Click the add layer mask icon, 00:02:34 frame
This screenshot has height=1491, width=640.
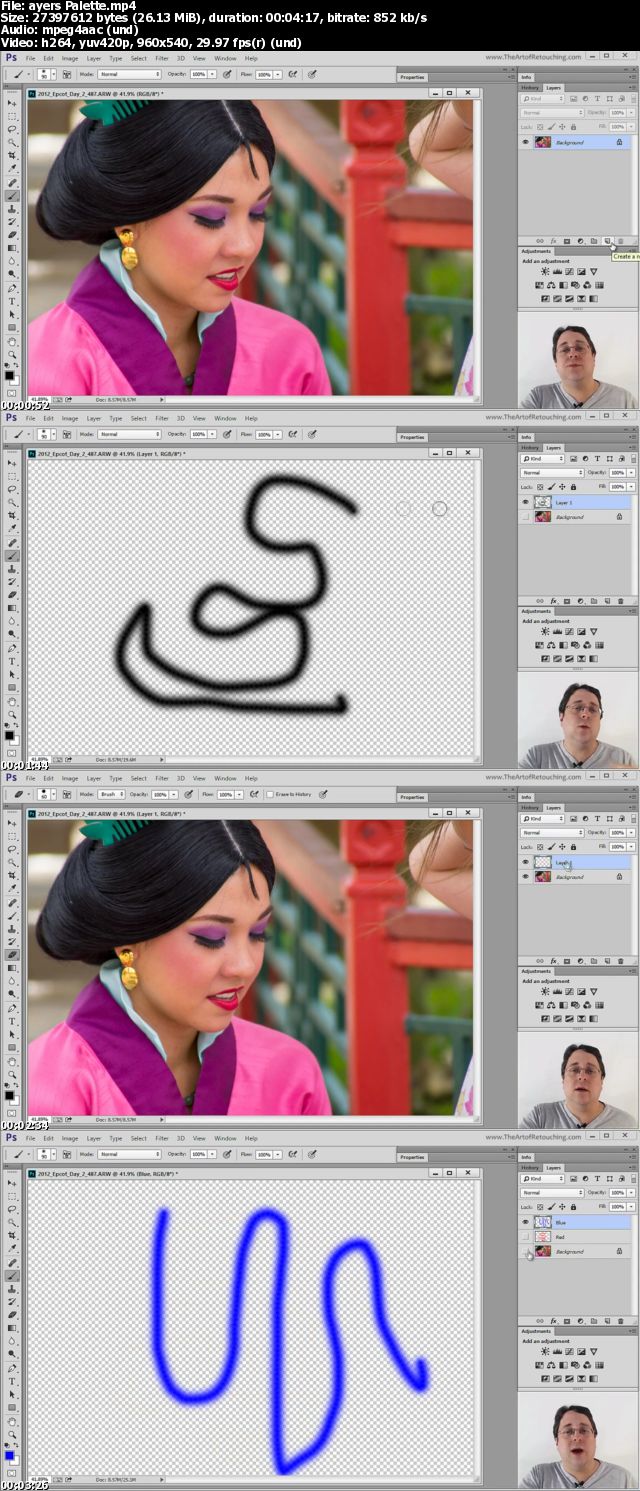567,961
